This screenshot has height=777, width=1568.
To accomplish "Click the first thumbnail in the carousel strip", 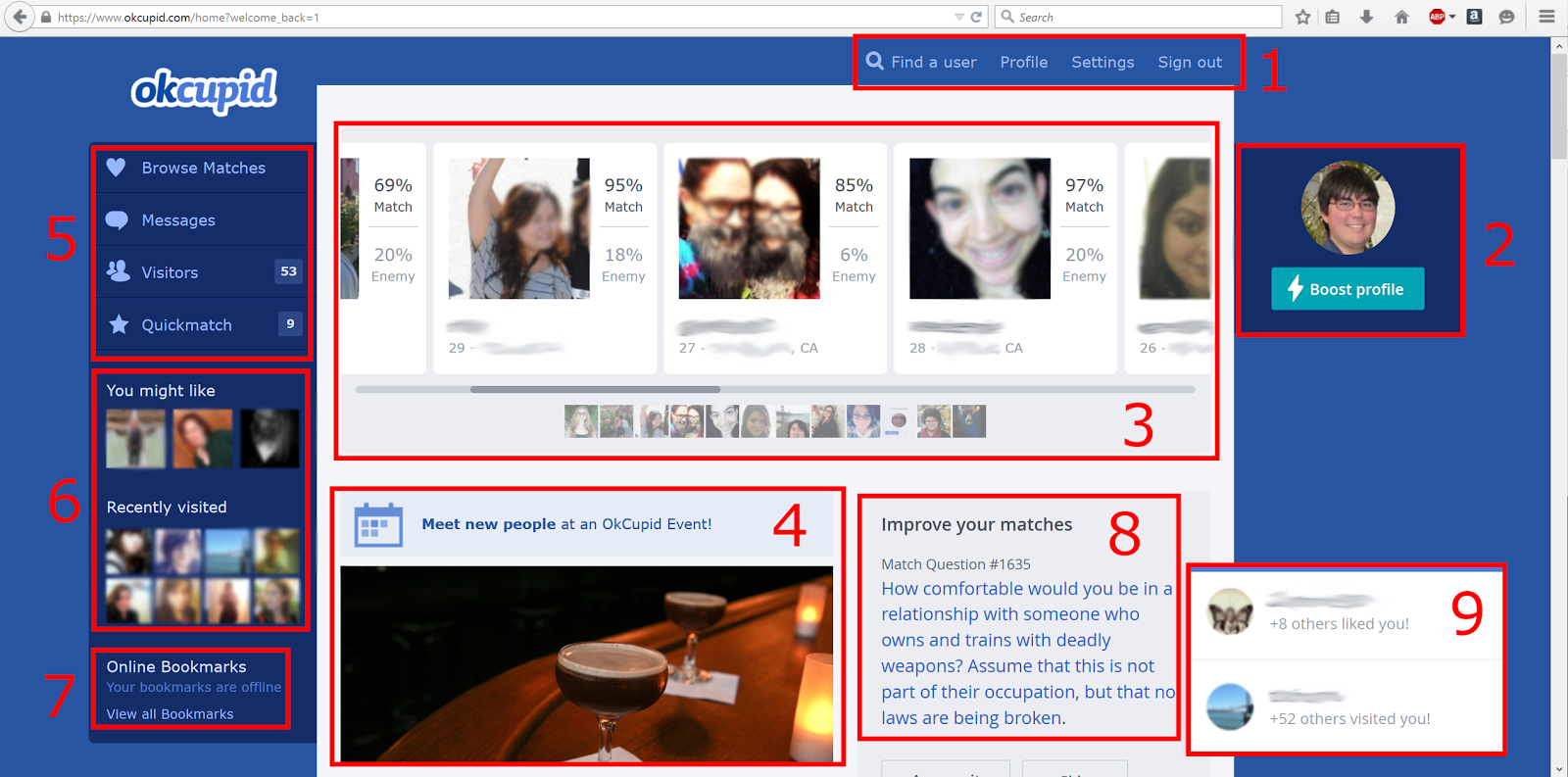I will (580, 421).
